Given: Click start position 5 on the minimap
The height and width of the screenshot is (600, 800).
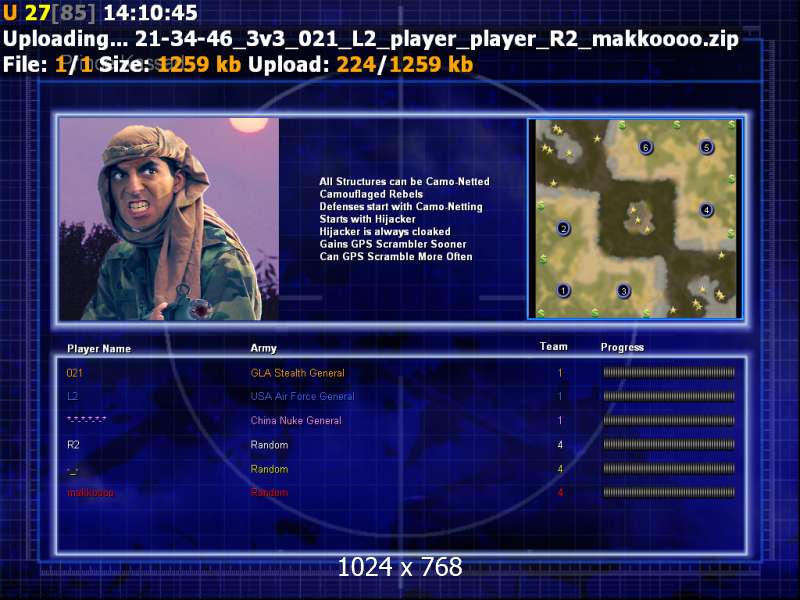Looking at the screenshot, I should tap(706, 147).
